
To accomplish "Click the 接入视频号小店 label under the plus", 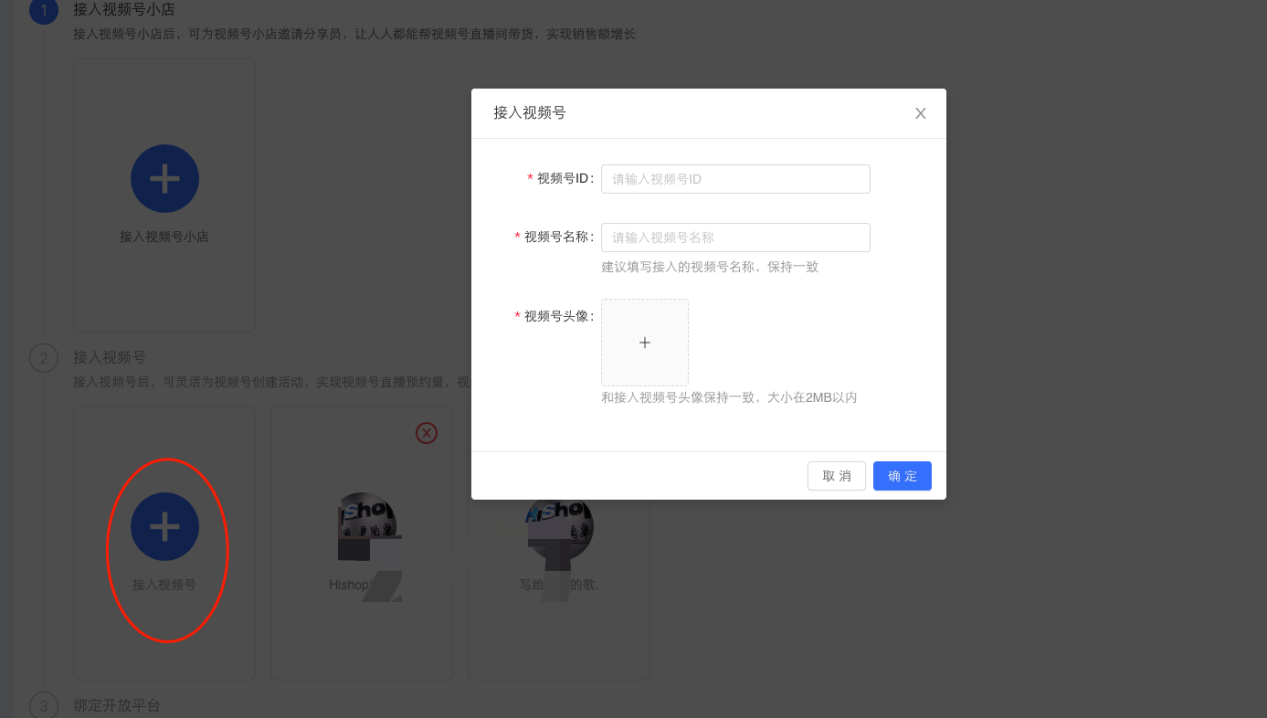I will 164,237.
